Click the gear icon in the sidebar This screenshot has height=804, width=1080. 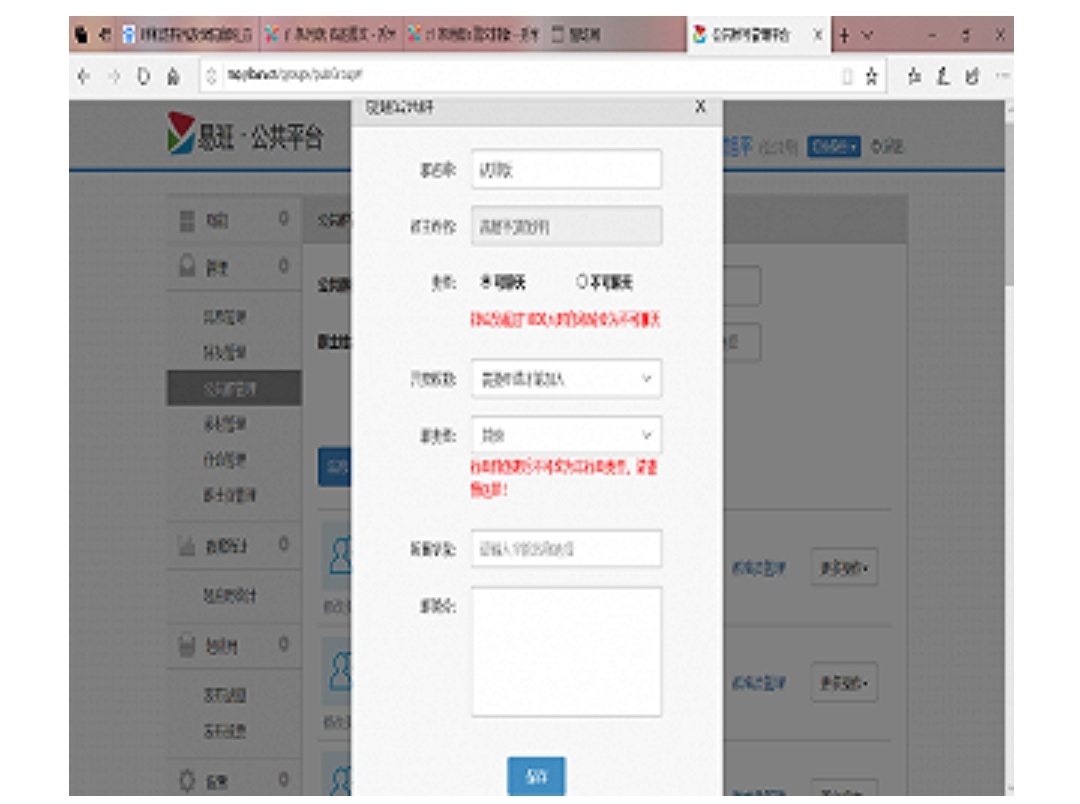pos(186,779)
